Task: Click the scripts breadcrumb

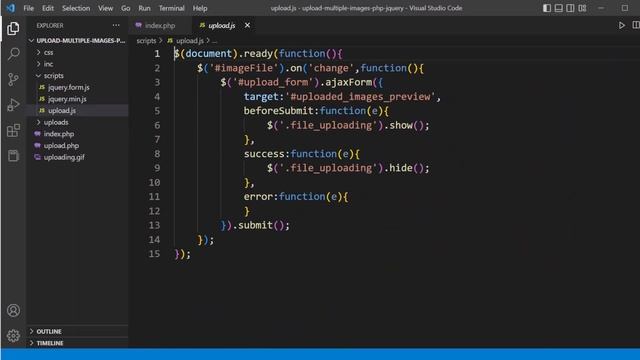Action: click(146, 41)
